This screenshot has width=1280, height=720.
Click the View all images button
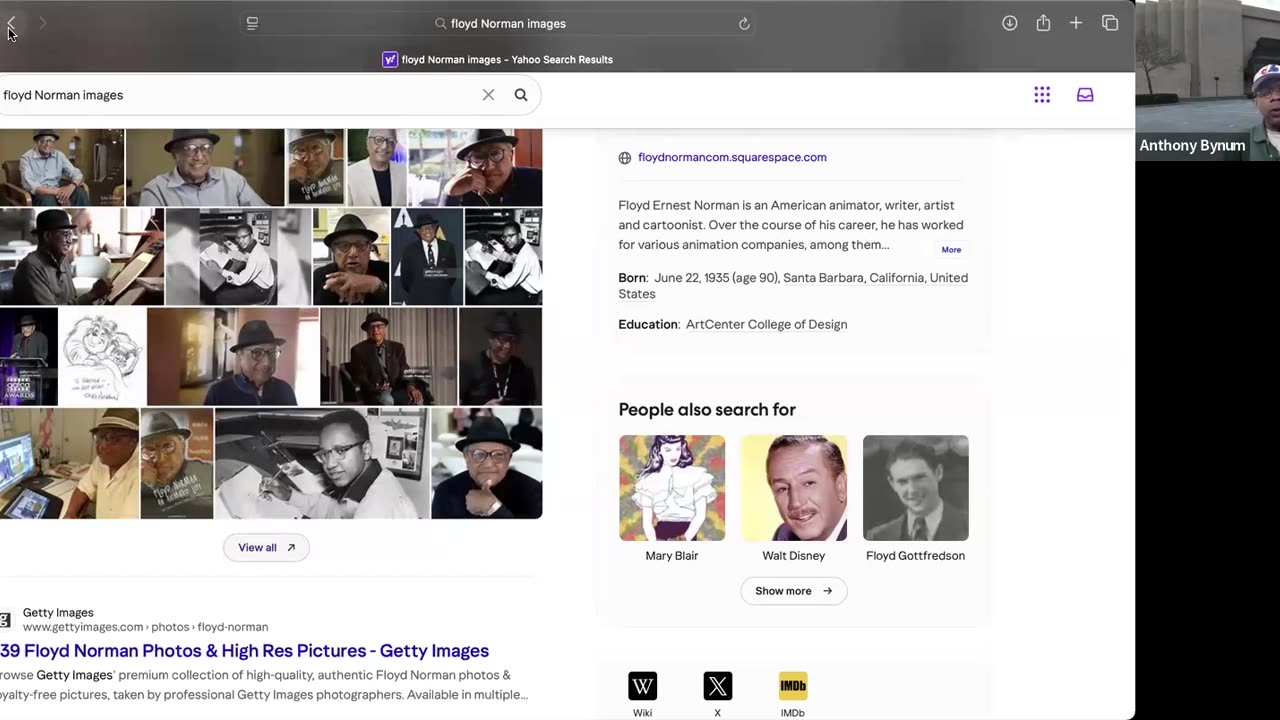coord(266,547)
